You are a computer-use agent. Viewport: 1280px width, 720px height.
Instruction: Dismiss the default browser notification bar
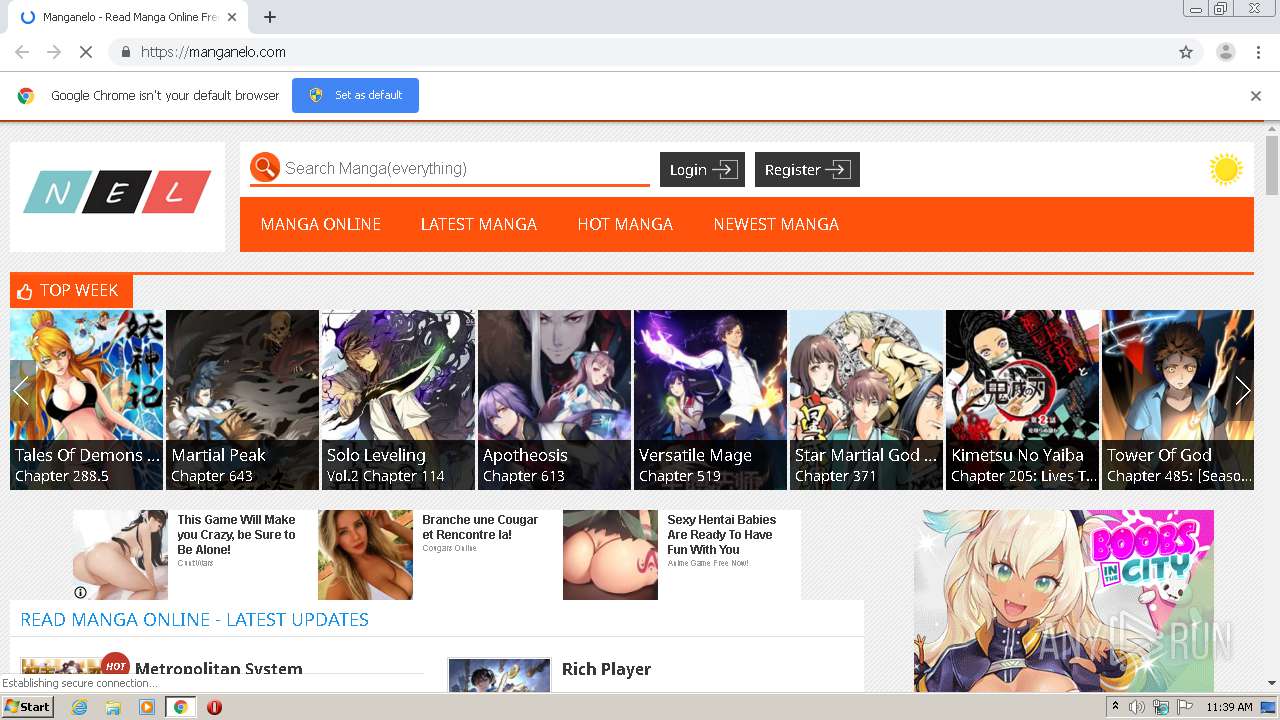1255,96
